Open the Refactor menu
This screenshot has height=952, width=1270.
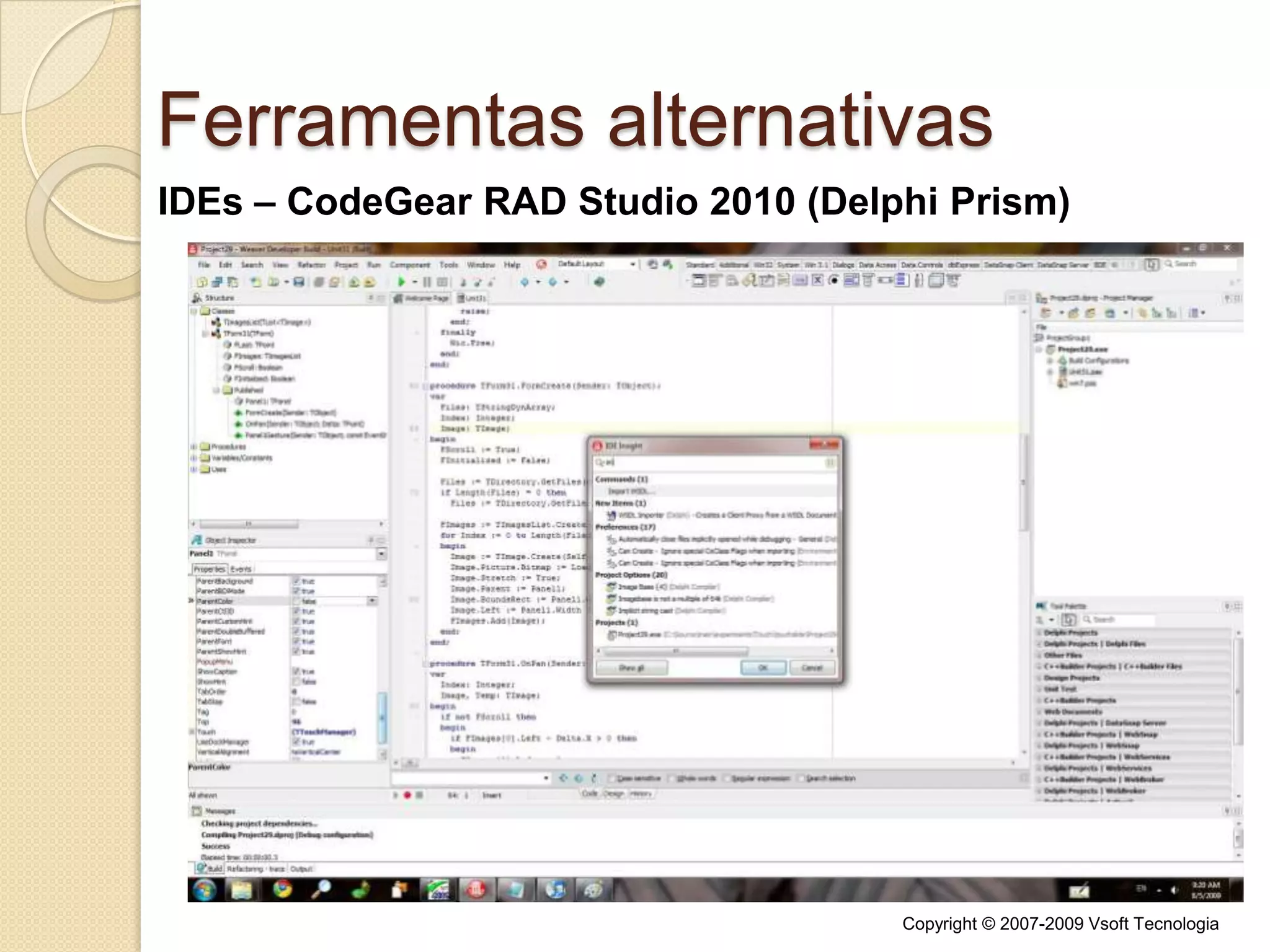pos(311,265)
